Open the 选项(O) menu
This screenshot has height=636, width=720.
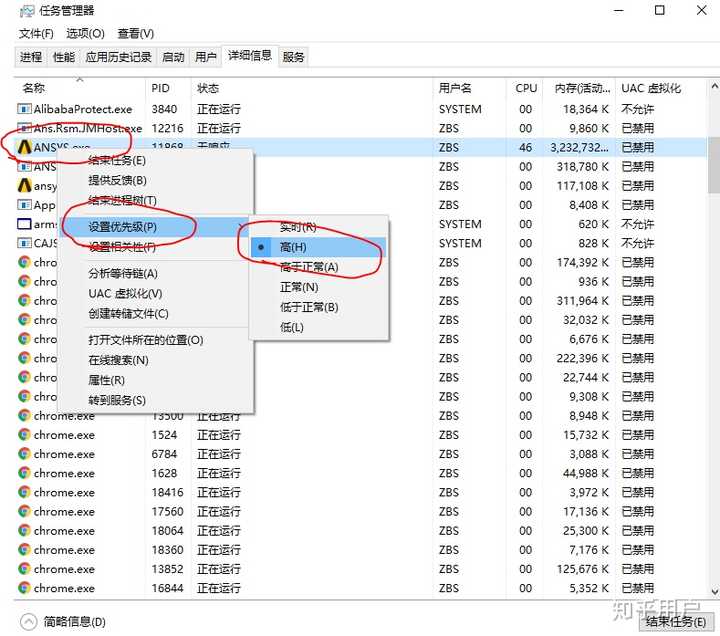85,34
